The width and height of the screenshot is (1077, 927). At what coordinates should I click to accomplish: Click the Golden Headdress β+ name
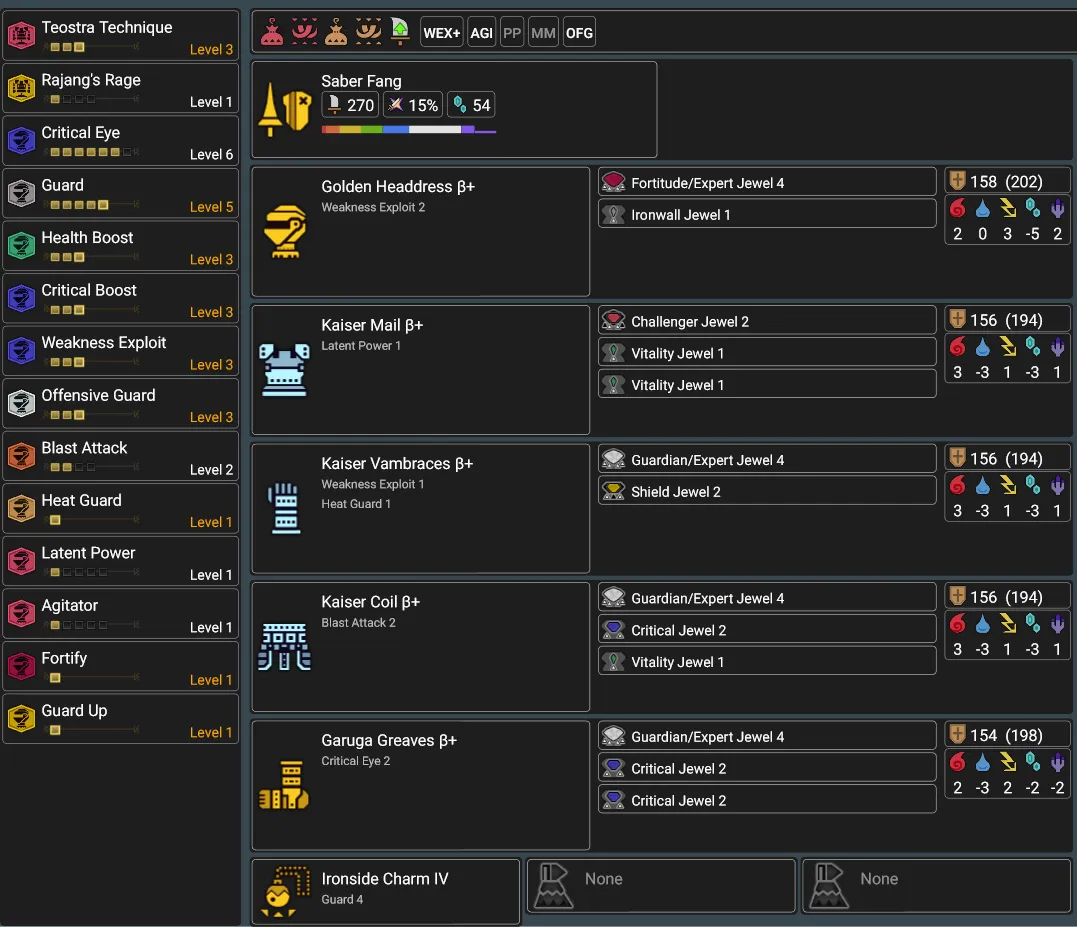coord(398,186)
